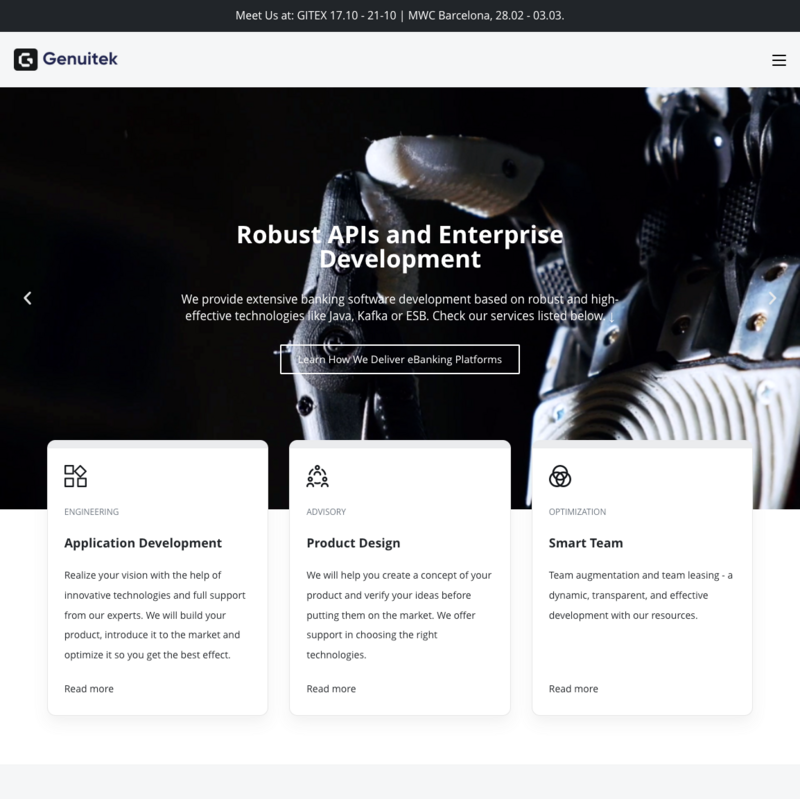Image resolution: width=800 pixels, height=799 pixels.
Task: Click the Meet Us at GITEX announcement
Action: pos(400,16)
